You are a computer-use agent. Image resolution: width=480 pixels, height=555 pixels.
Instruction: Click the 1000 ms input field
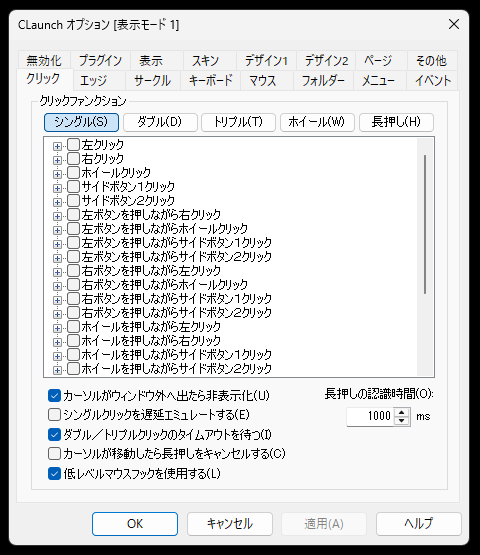[370, 417]
